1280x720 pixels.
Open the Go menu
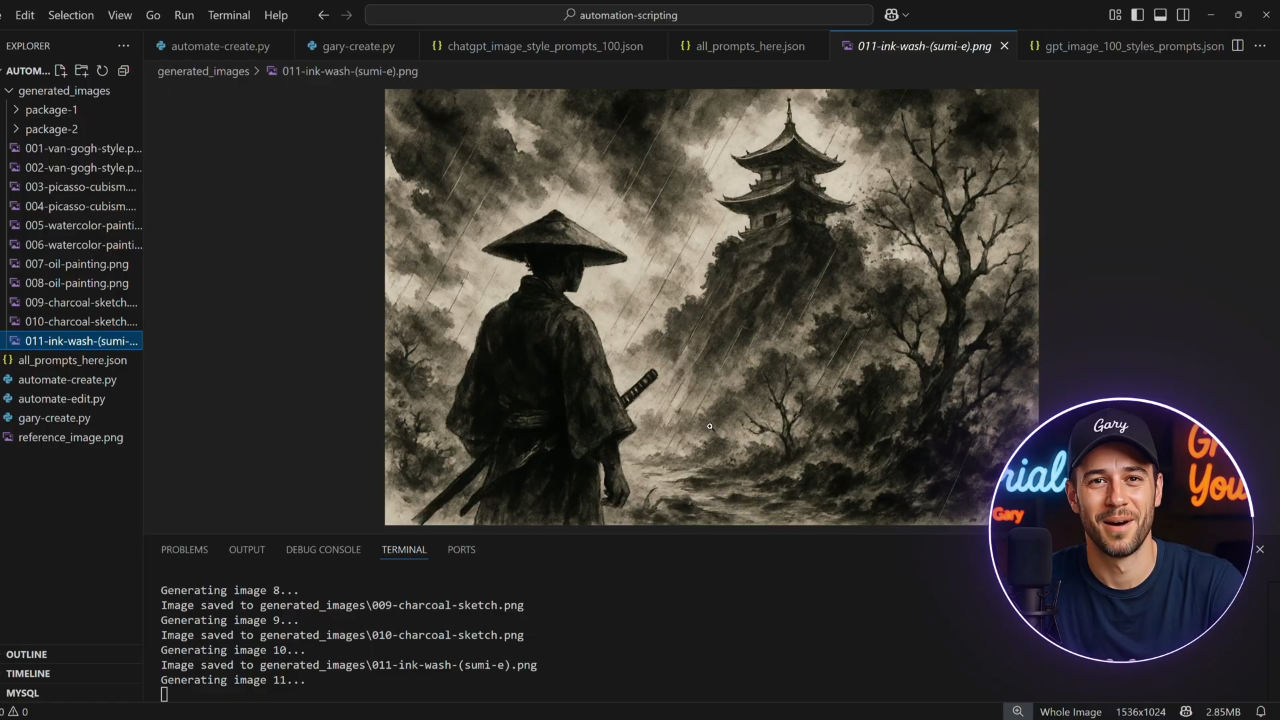pos(153,15)
